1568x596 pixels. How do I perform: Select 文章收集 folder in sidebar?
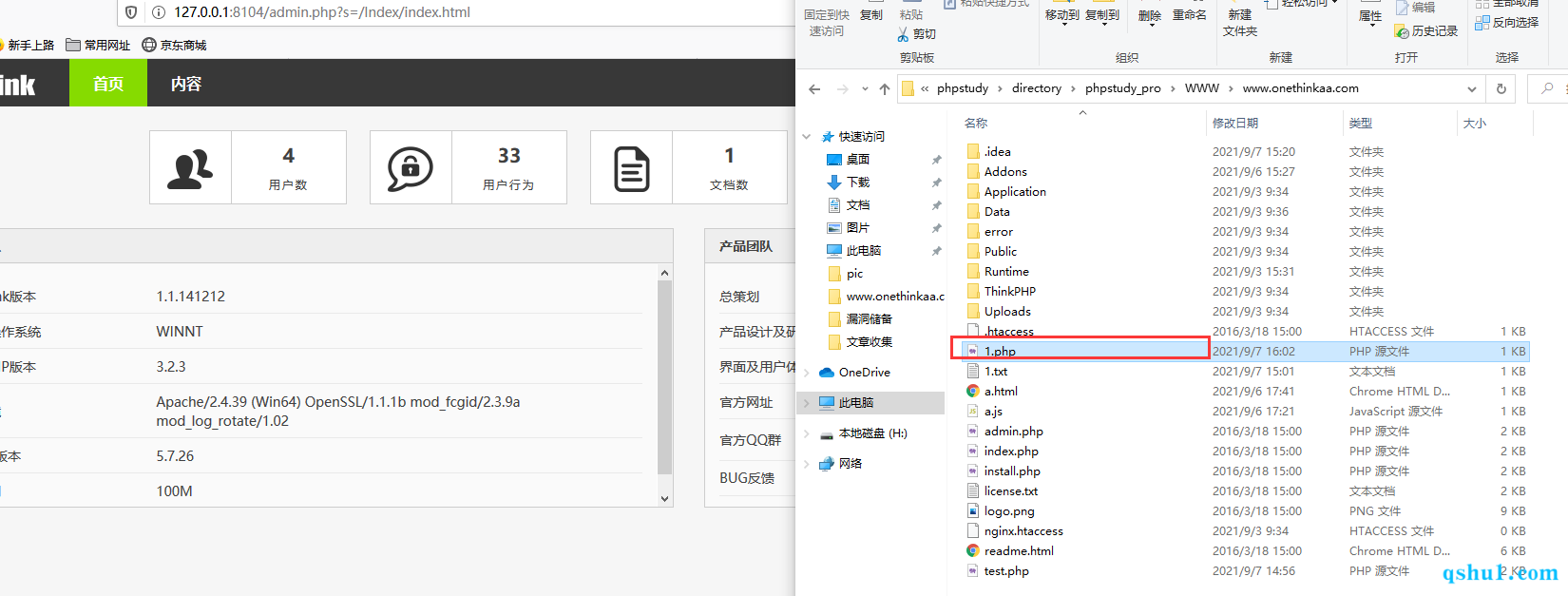(x=870, y=342)
